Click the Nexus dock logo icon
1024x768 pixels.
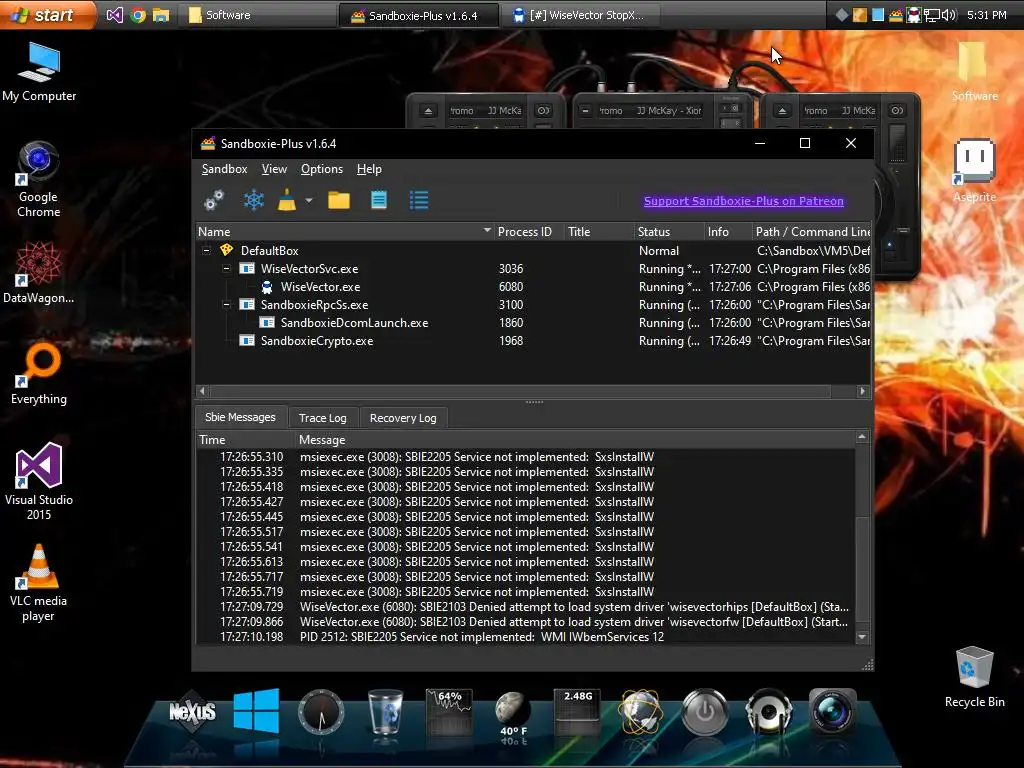tap(192, 711)
